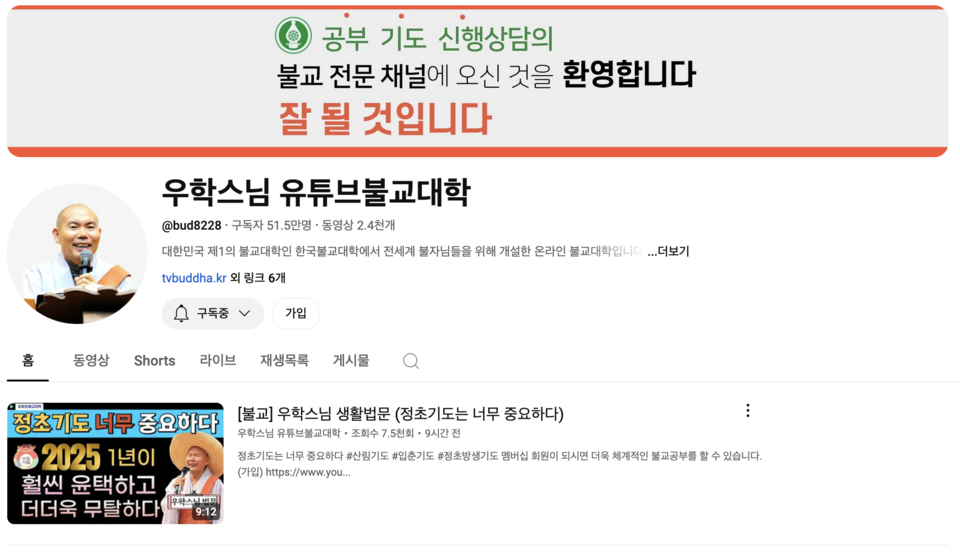Click the channel banner image
This screenshot has width=960, height=557.
click(x=478, y=81)
